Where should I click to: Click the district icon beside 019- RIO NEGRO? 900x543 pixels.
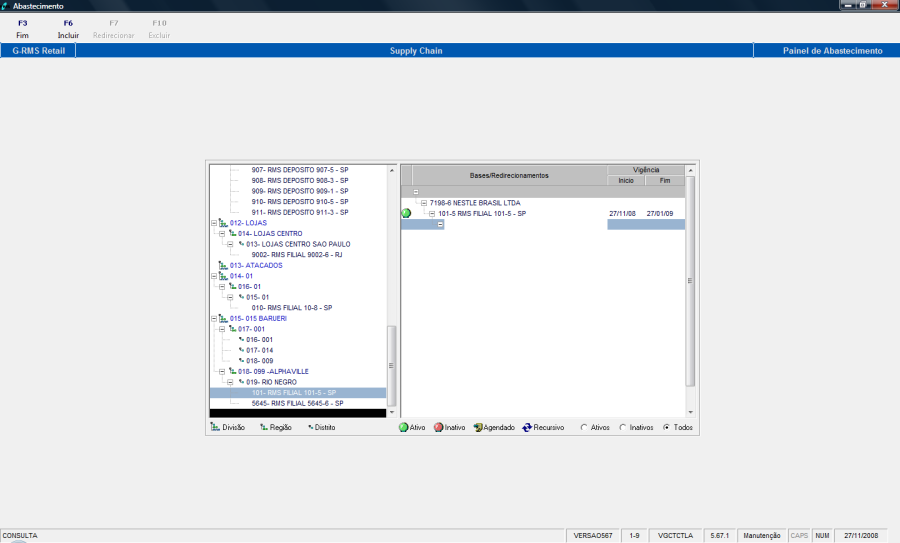coord(242,382)
